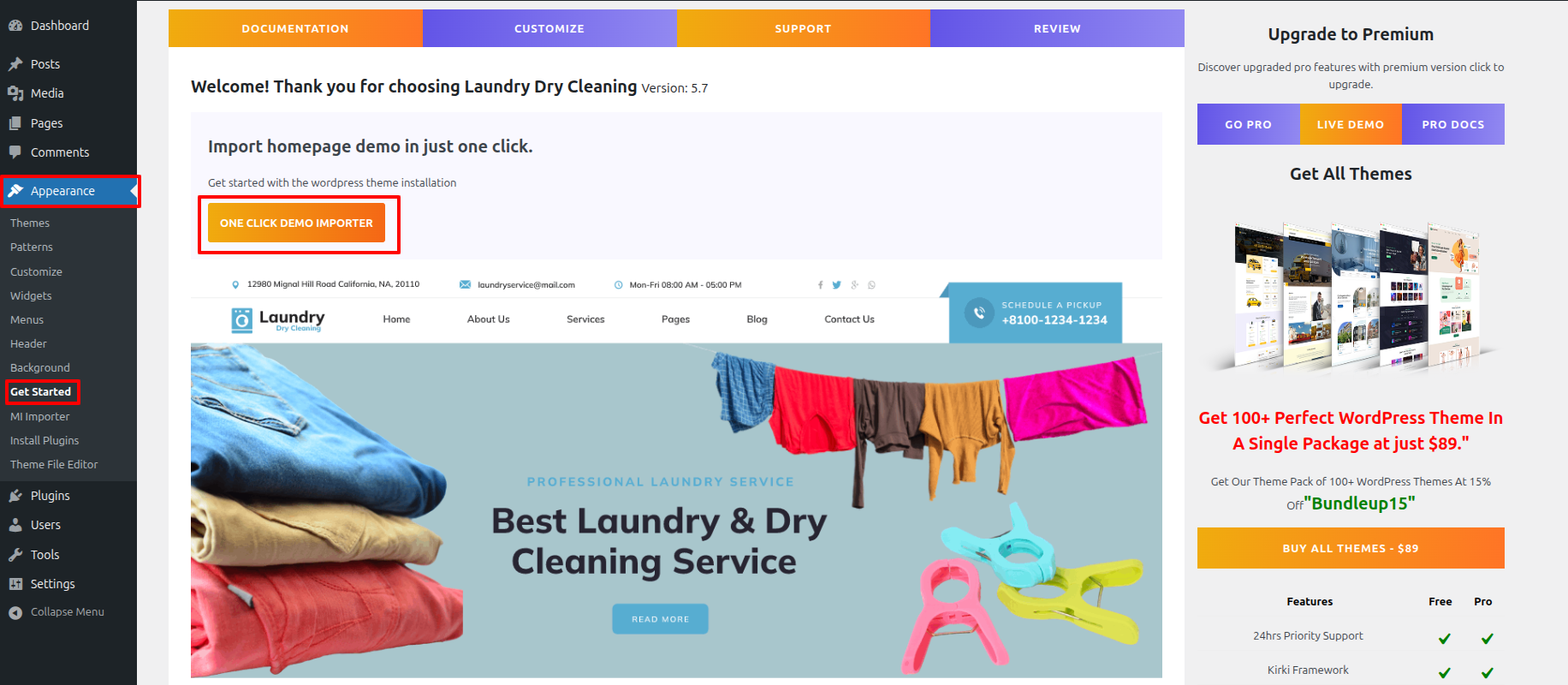The image size is (1568, 685).
Task: Click the Posts pushpin icon
Action: (15, 64)
